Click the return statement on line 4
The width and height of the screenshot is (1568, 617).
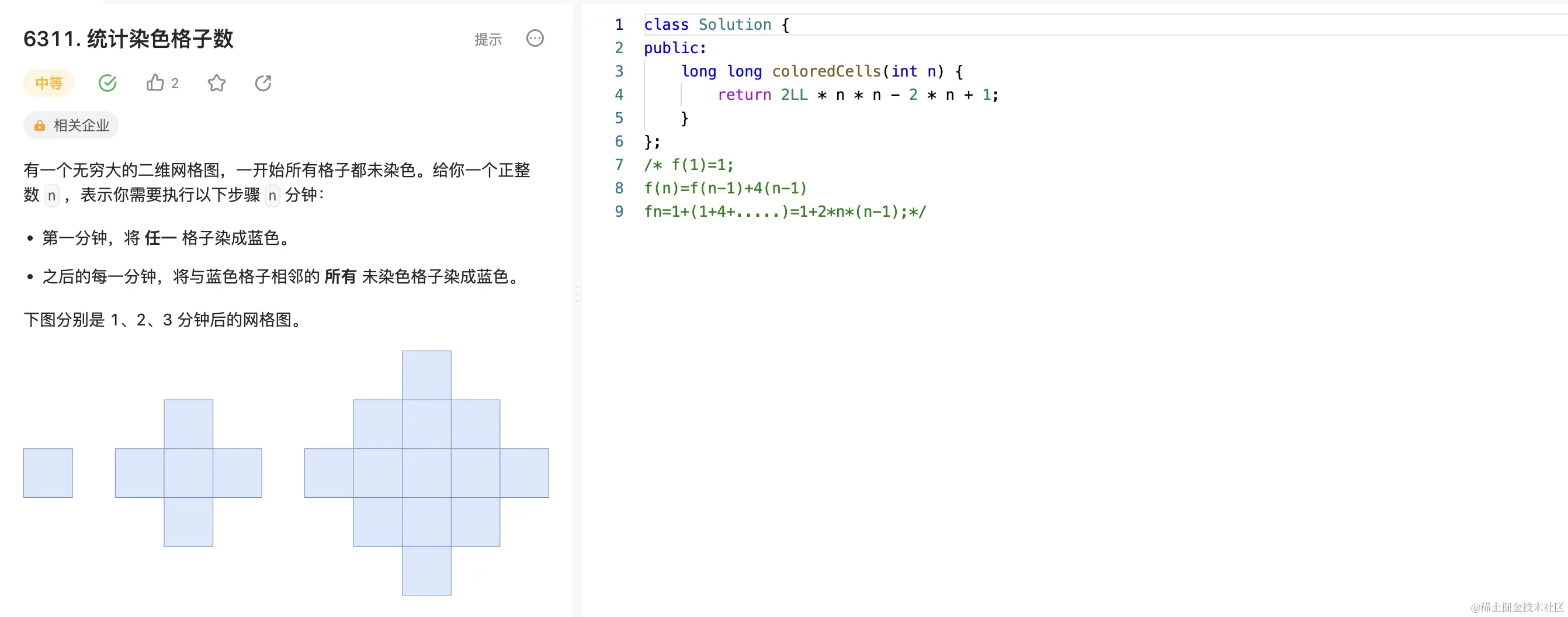(858, 95)
